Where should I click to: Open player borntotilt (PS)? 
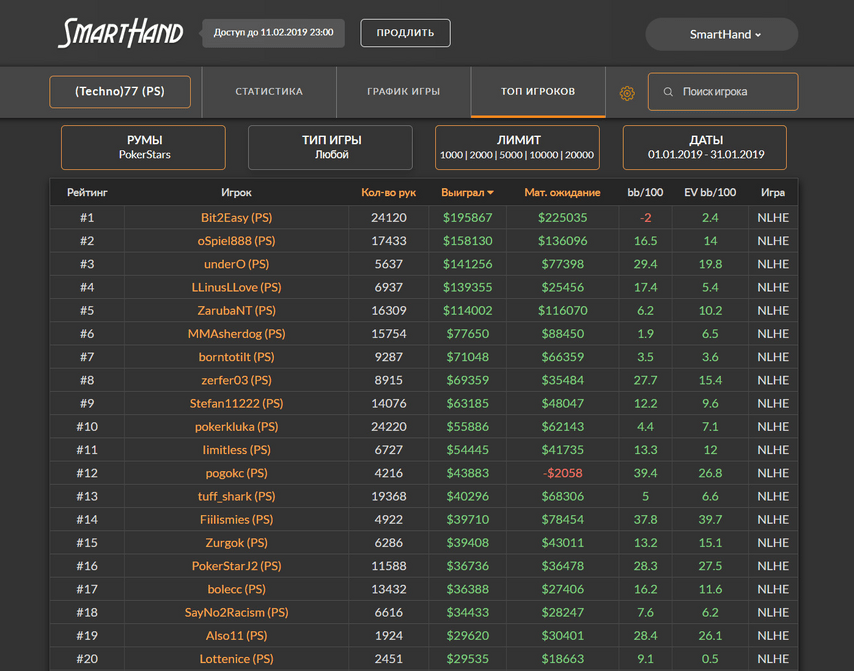coord(236,357)
